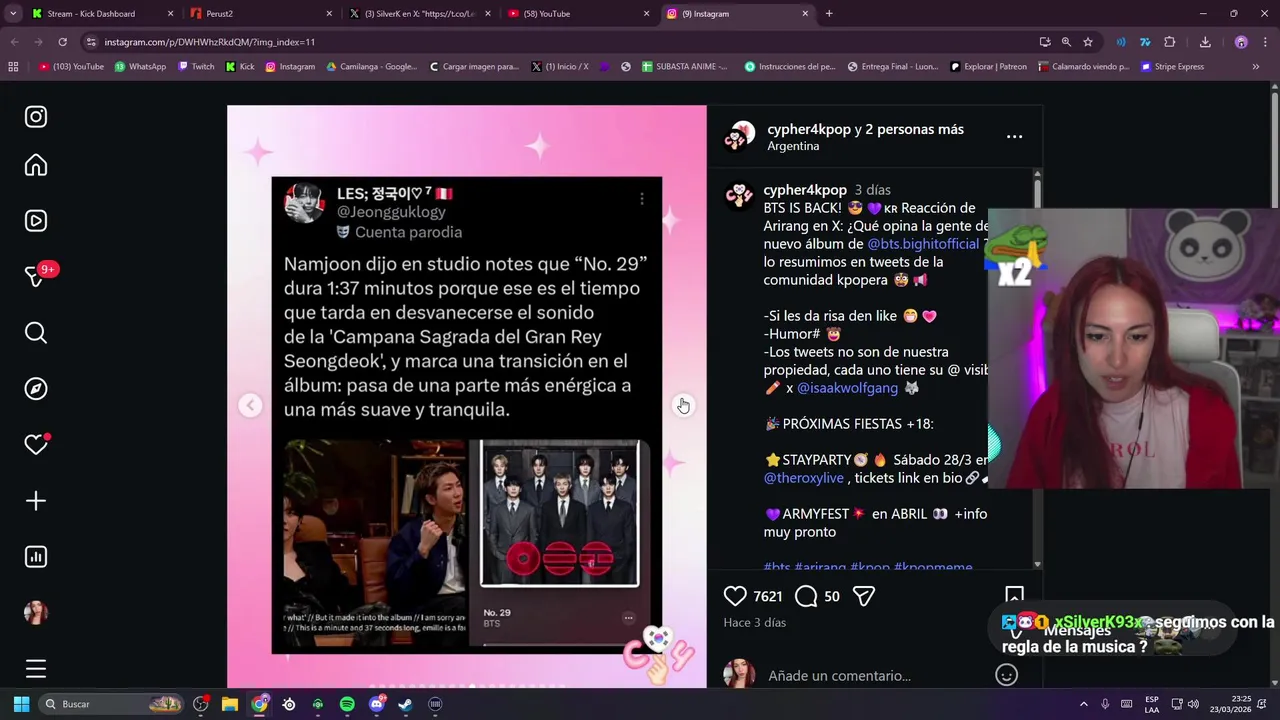The width and height of the screenshot is (1280, 720).
Task: Save the post with bookmark icon
Action: (x=1014, y=594)
